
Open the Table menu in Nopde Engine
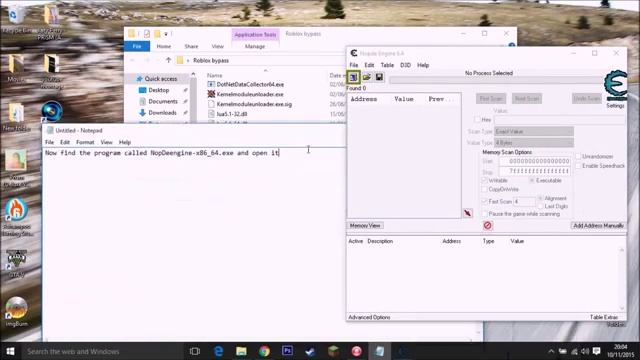[387, 65]
